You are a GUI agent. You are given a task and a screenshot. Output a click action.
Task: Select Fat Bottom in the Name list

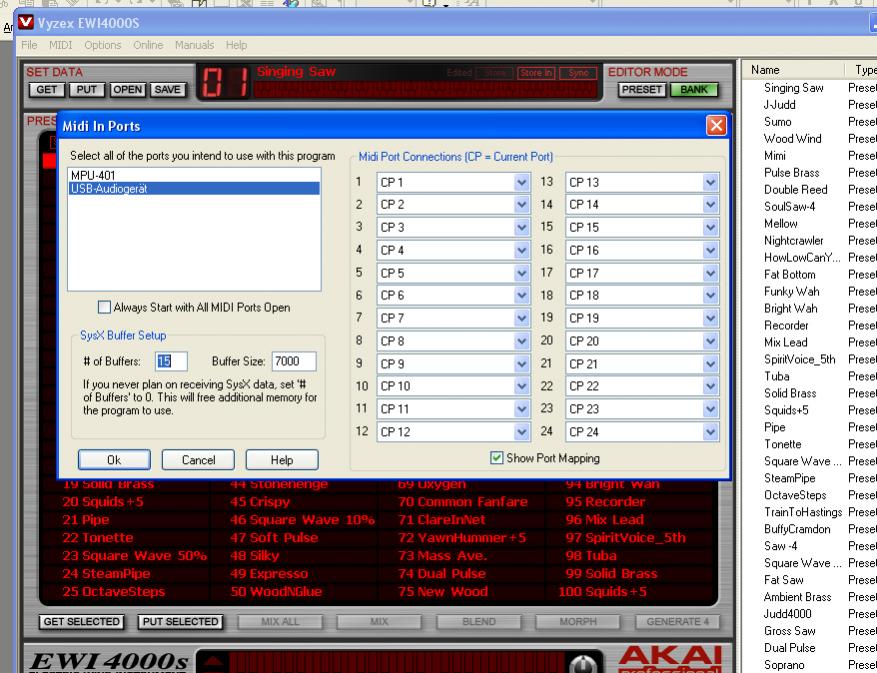[x=789, y=275]
